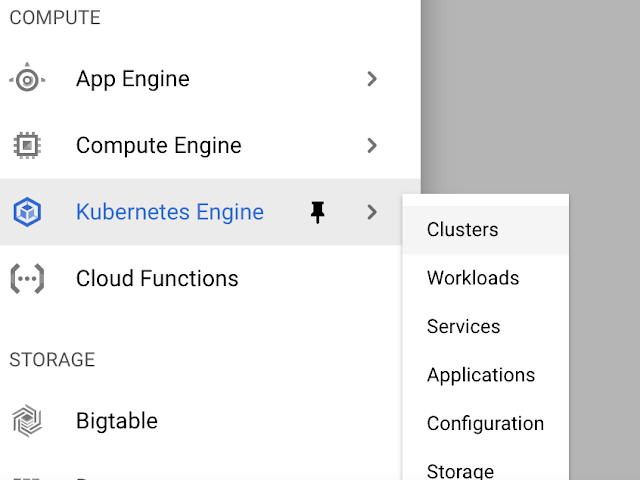Expand the Kubernetes Engine submenu chevron
This screenshot has width=640, height=480.
point(371,212)
